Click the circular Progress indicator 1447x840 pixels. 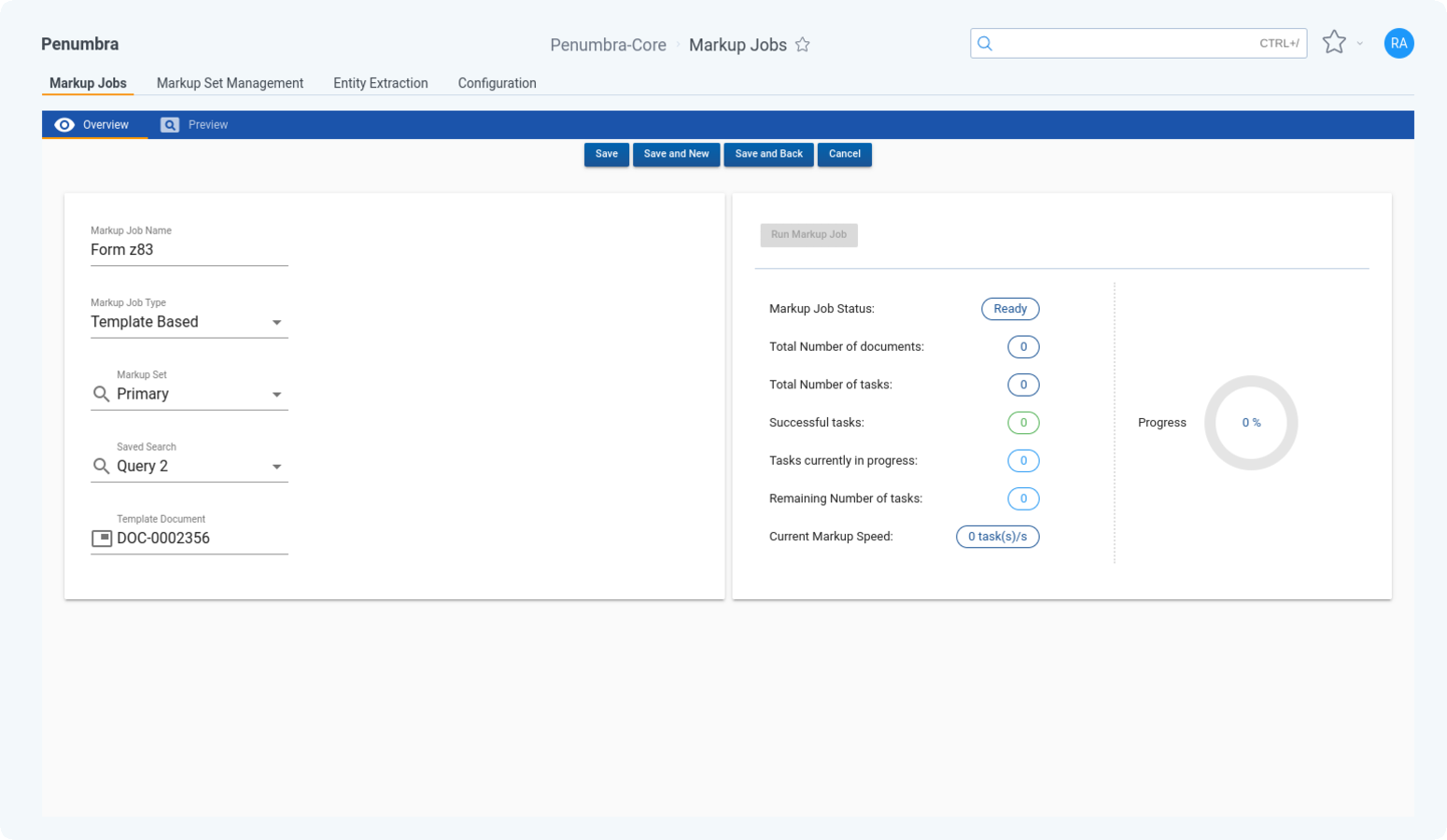point(1251,423)
